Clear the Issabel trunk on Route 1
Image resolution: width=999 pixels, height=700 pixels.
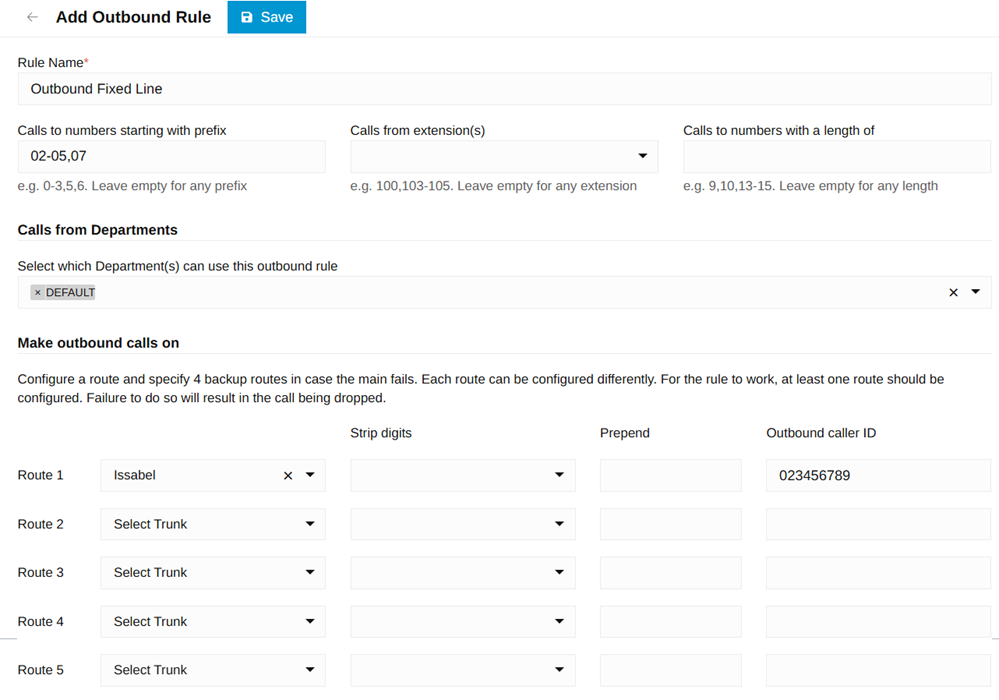pos(288,475)
